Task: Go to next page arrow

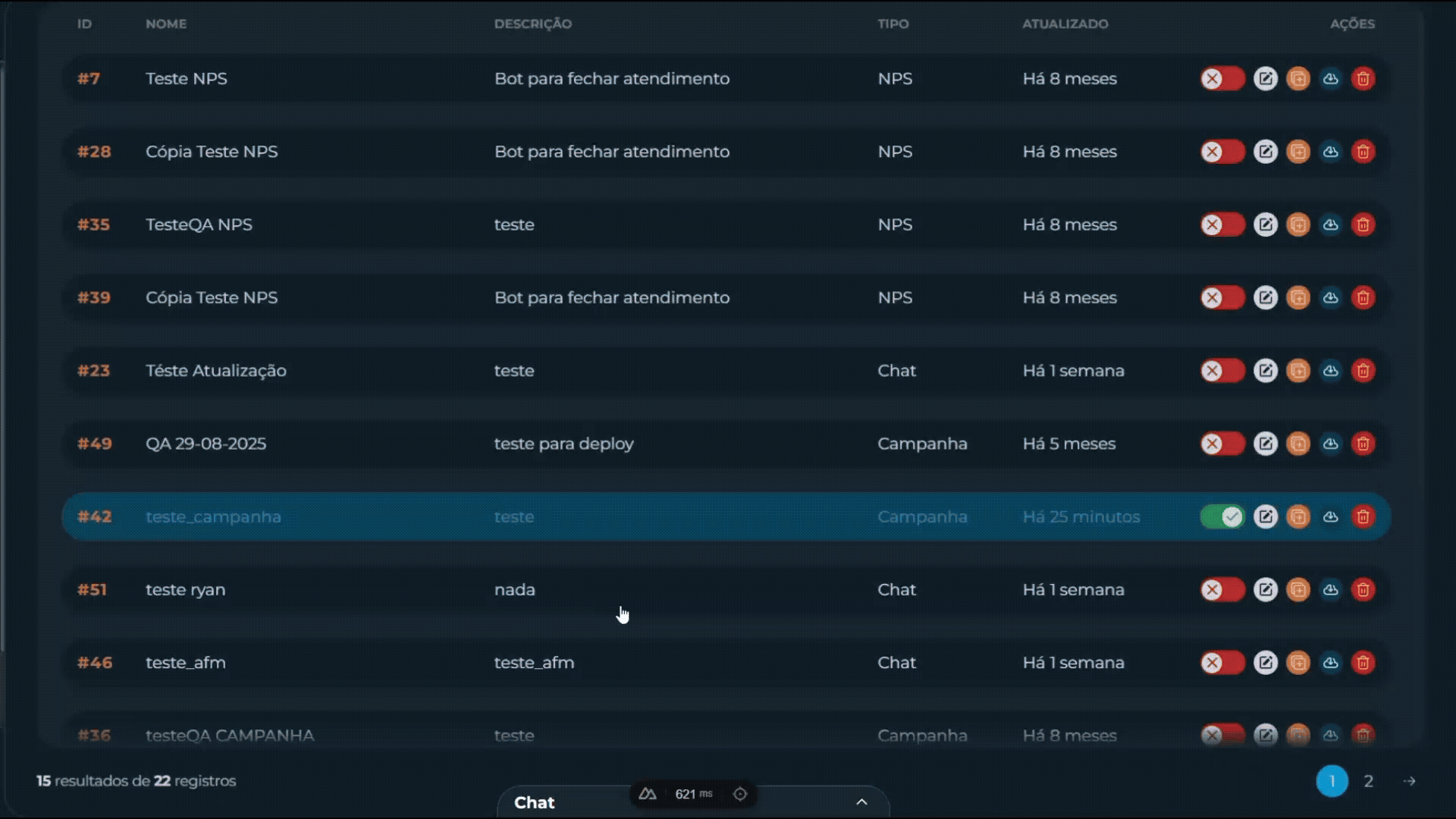Action: coord(1410,781)
